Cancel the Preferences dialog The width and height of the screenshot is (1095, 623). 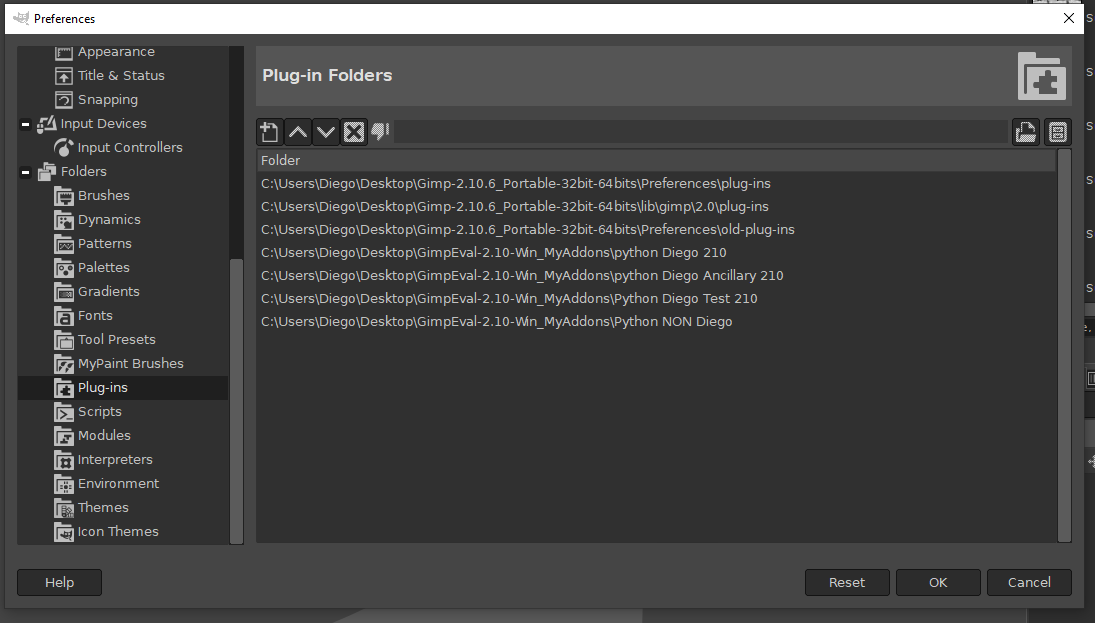point(1029,582)
